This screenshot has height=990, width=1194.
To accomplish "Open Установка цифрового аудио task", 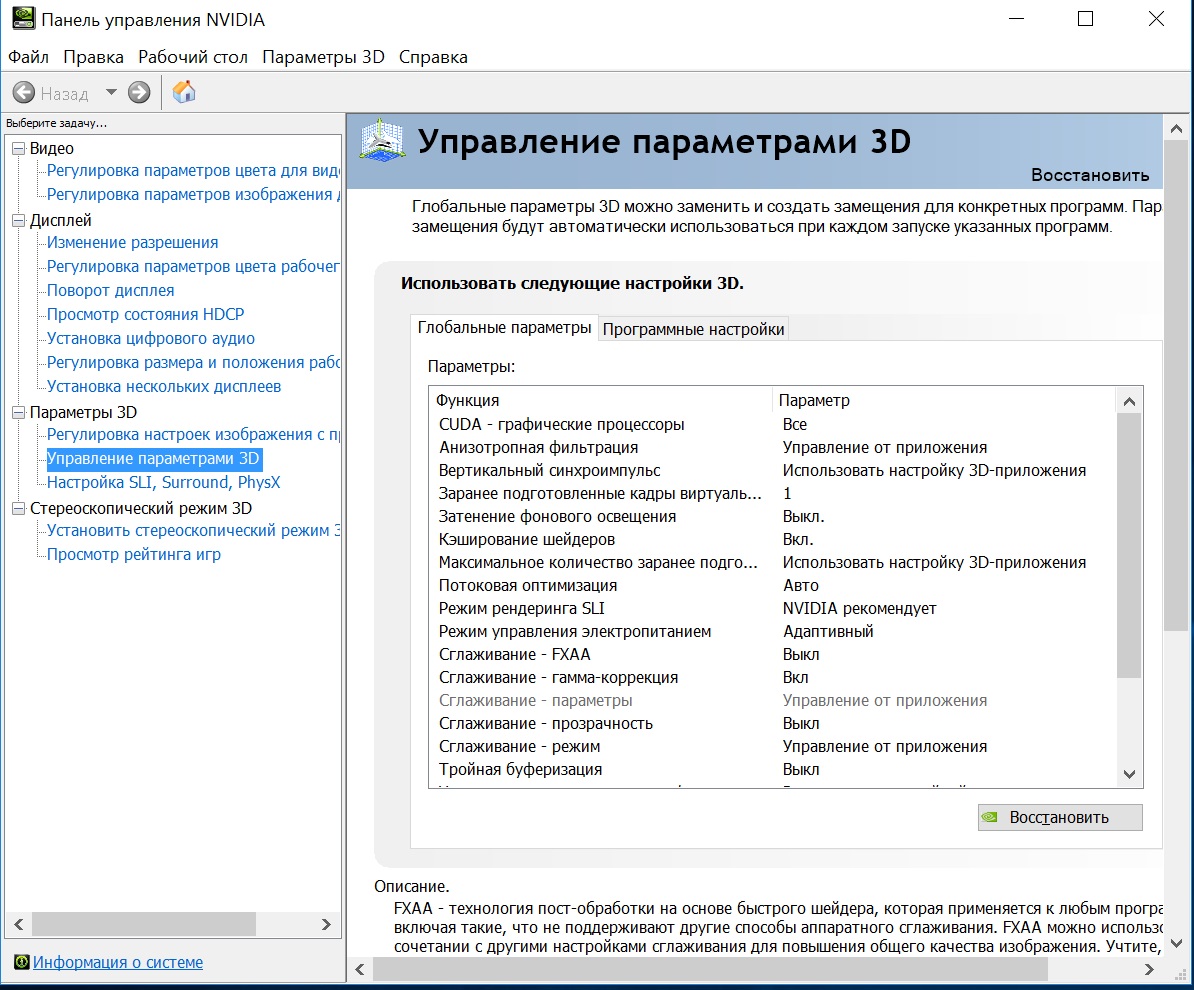I will 151,339.
